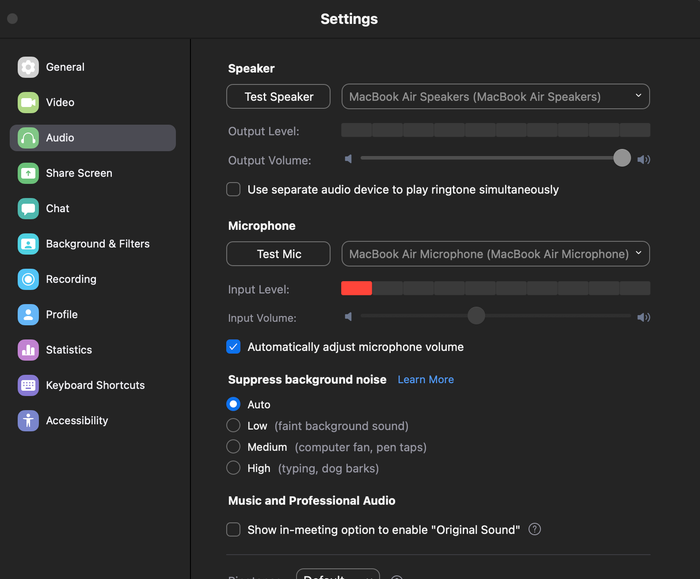
Task: Select High noise suppression option
Action: tap(233, 468)
